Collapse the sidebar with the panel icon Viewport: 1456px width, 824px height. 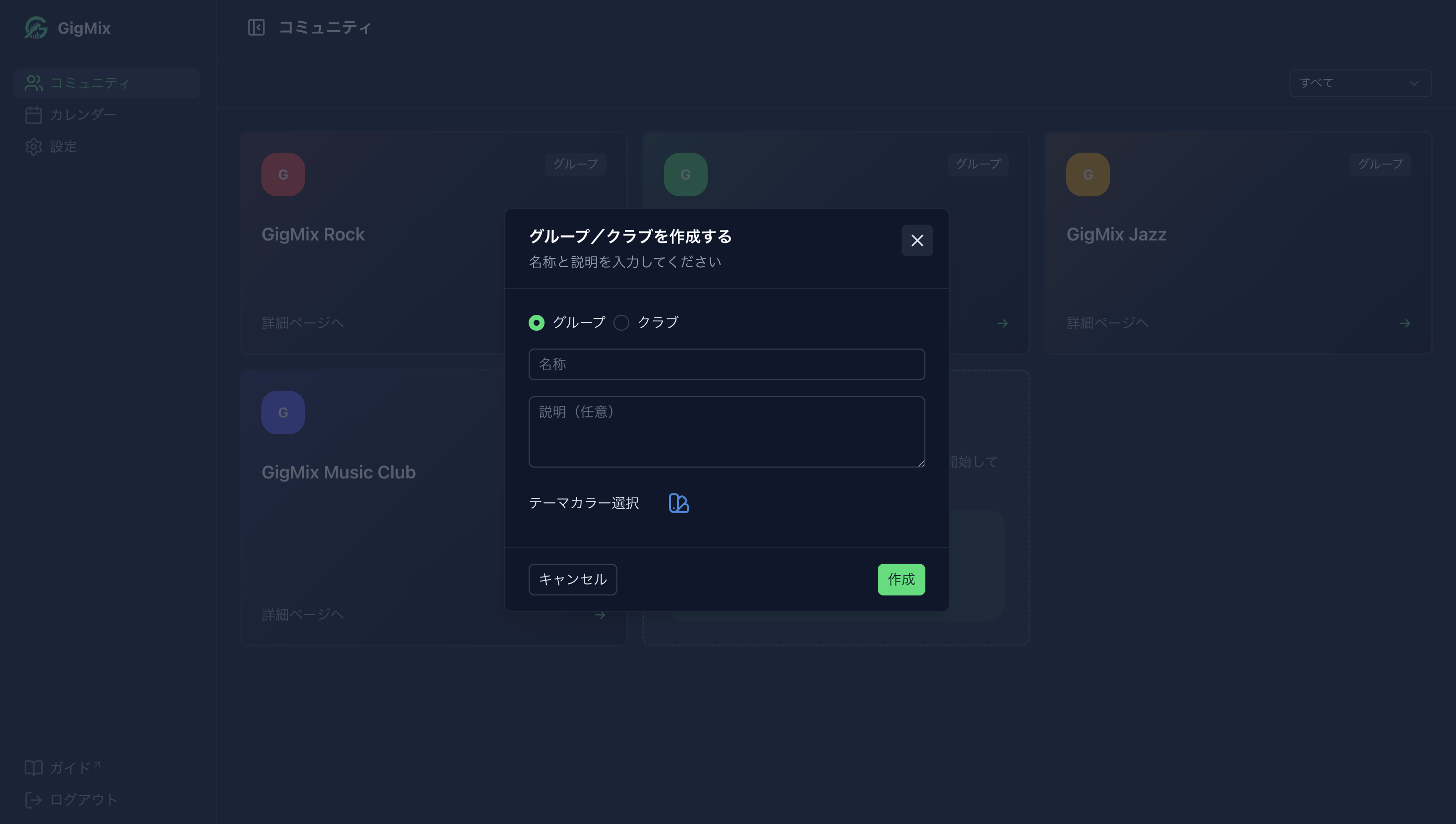point(256,27)
